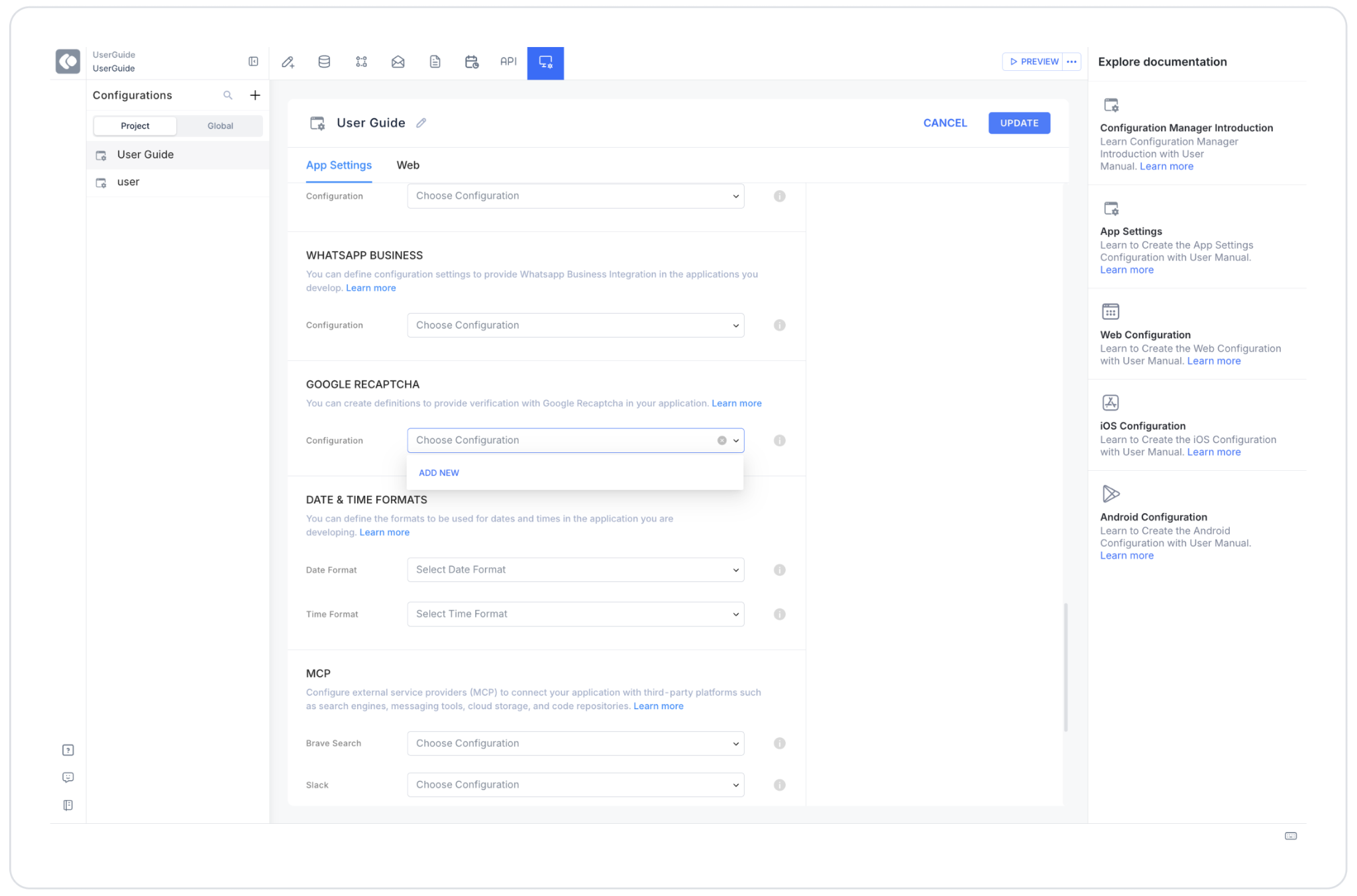Switch to the Web tab
Viewport: 1357px width, 896px height.
407,166
